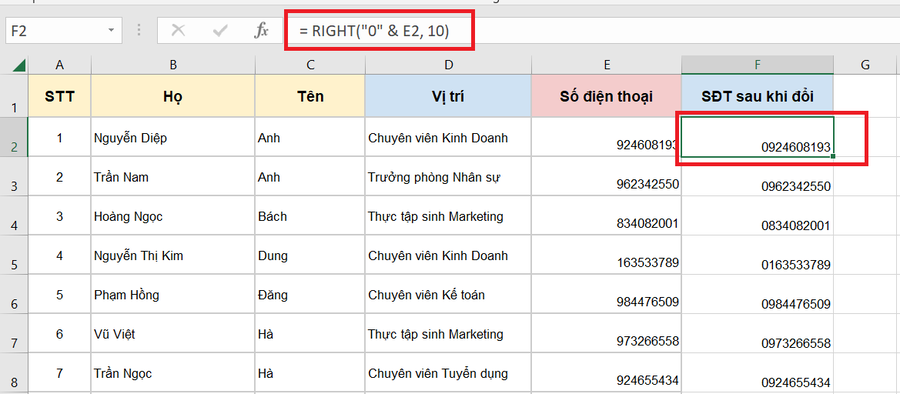
Task: Select Chuyên viên Tuyển dụng cell
Action: point(448,373)
